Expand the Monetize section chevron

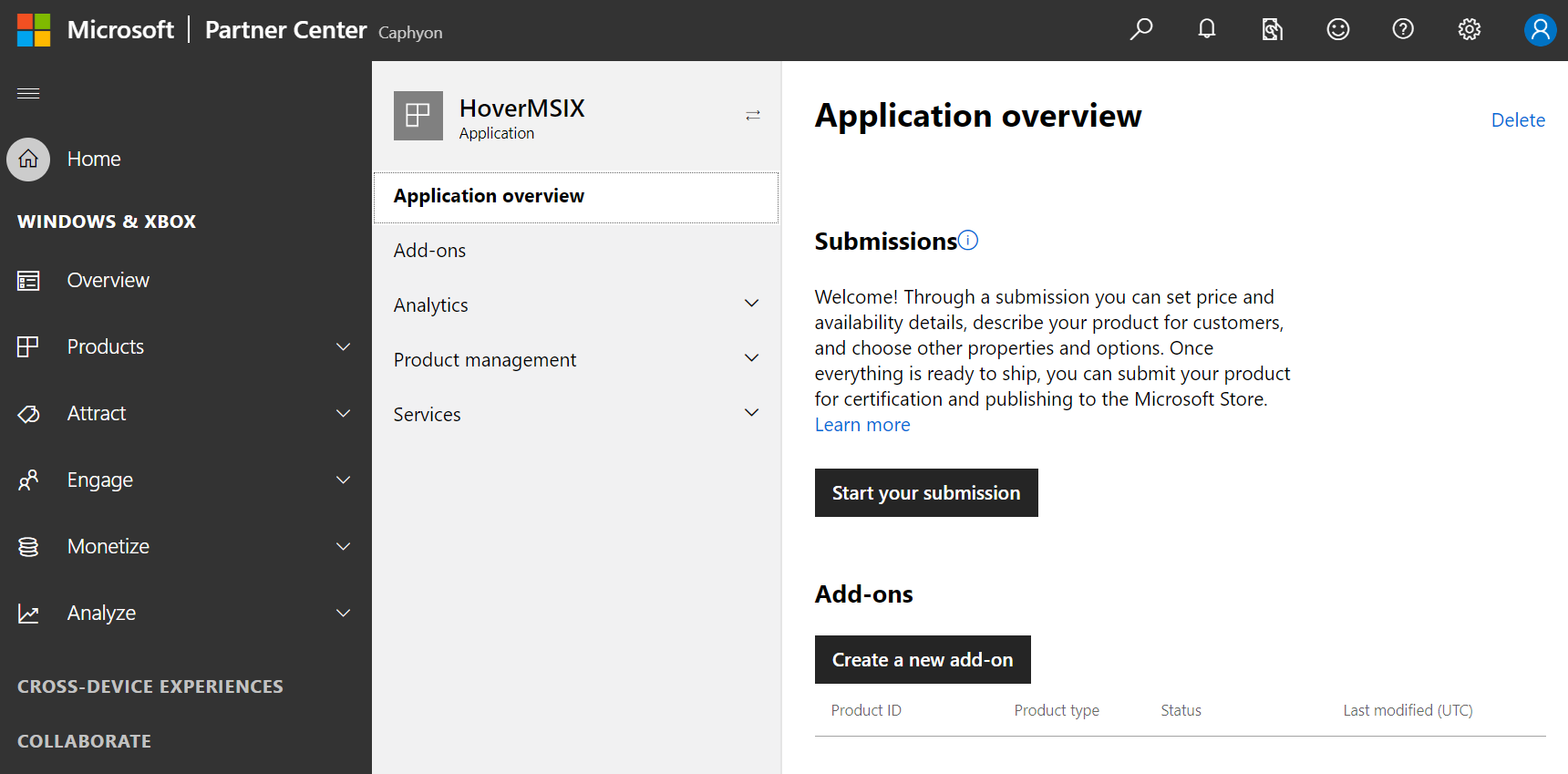(344, 546)
